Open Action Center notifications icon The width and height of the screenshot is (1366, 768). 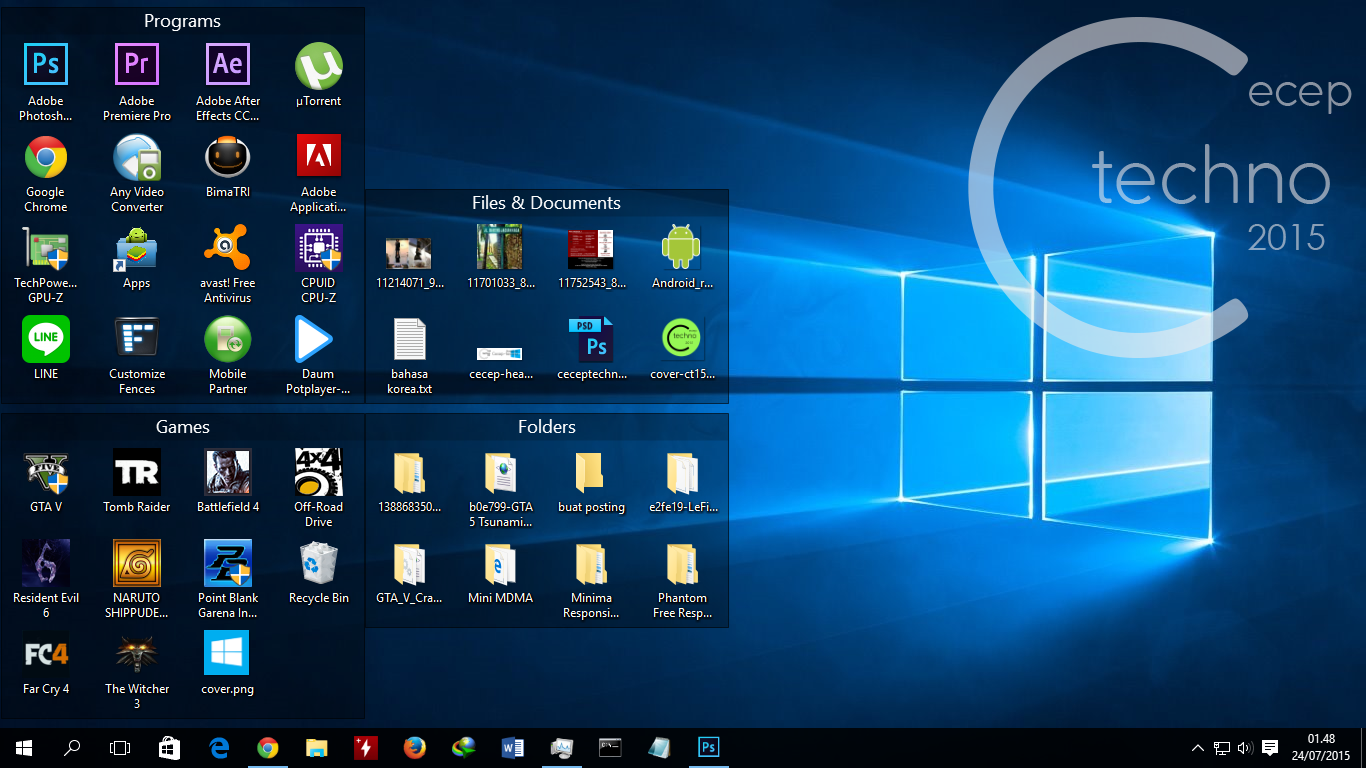pos(1270,748)
